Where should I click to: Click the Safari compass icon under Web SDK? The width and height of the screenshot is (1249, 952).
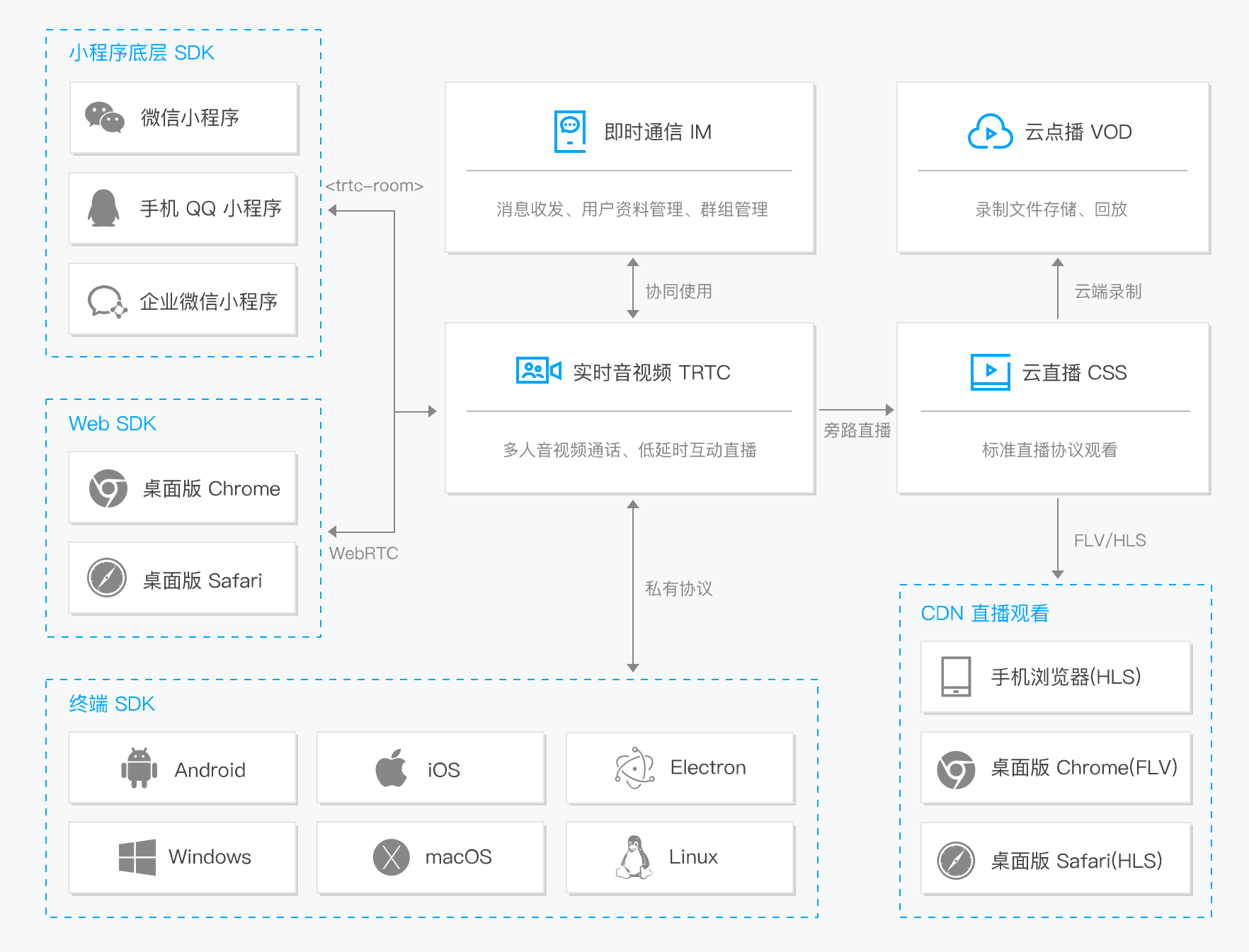pos(107,578)
